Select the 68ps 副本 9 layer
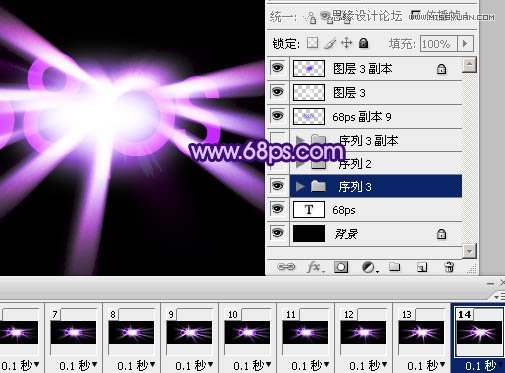 [x=376, y=116]
